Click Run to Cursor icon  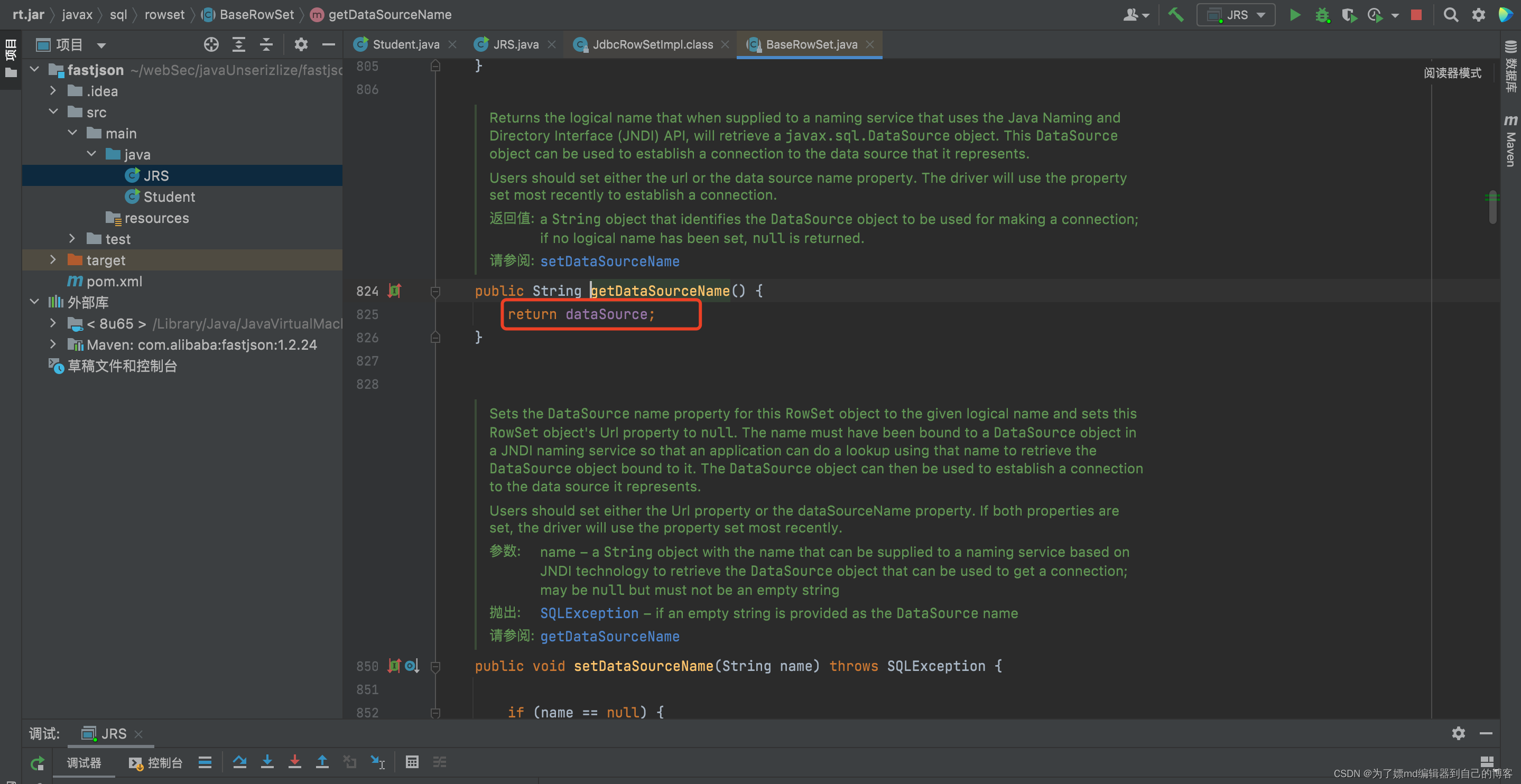(378, 762)
